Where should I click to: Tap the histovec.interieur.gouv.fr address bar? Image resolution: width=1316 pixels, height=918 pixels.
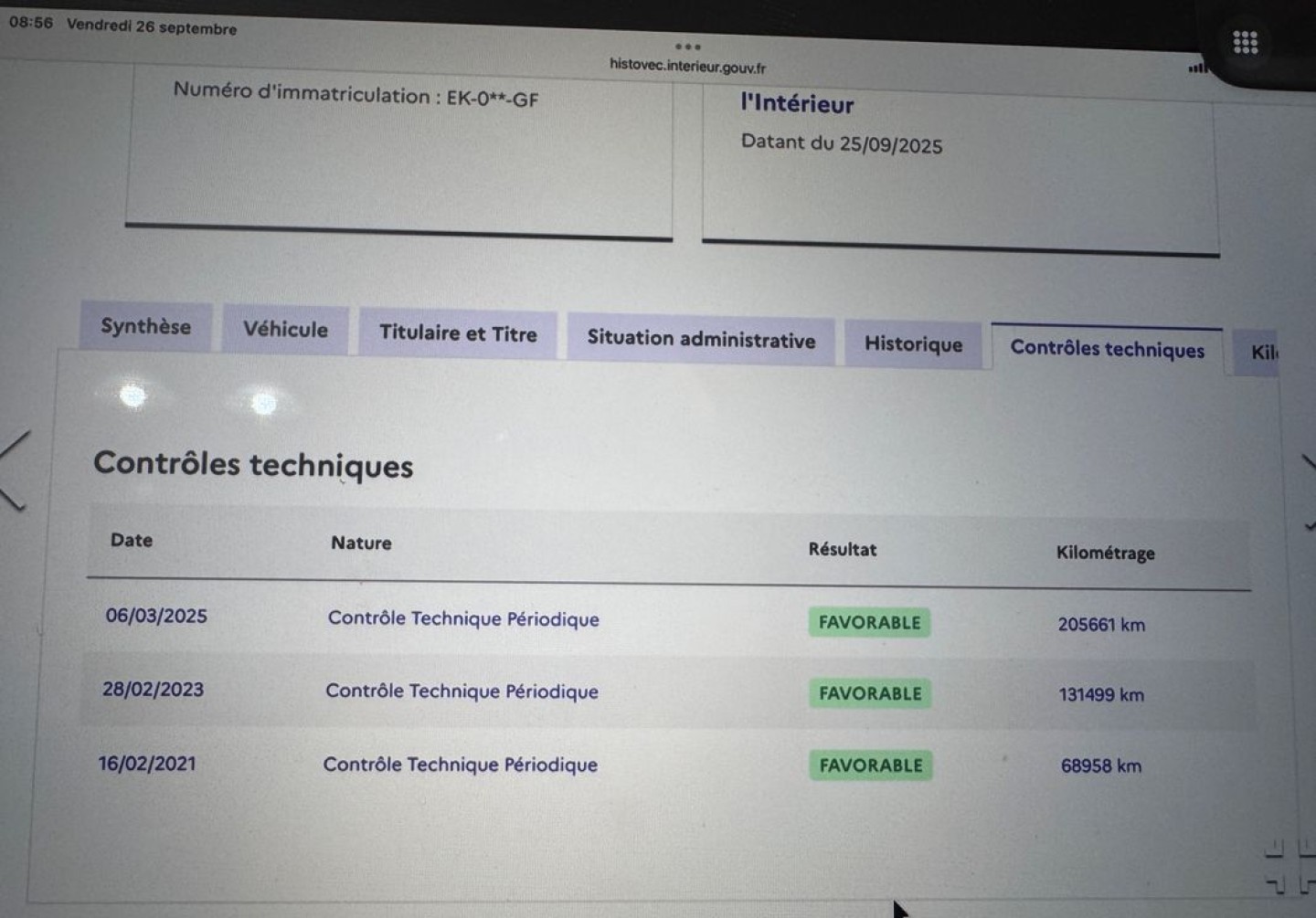[x=688, y=67]
